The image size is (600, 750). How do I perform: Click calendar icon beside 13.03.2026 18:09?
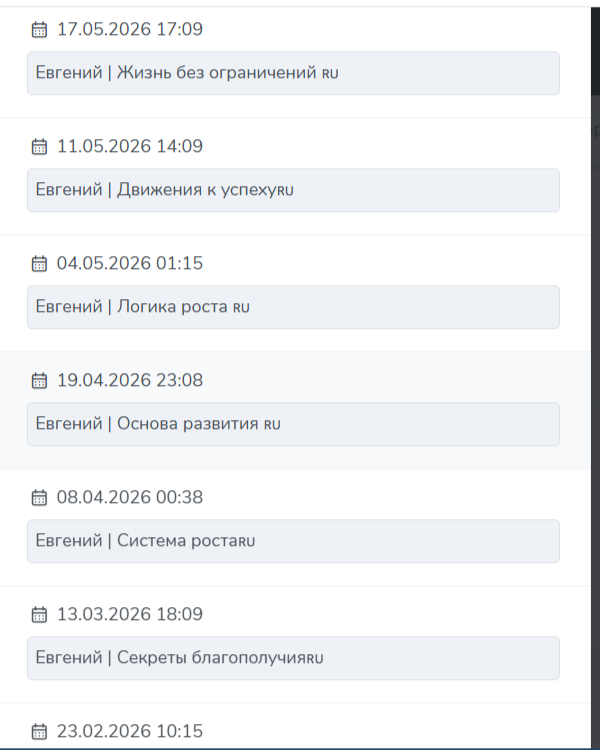[39, 615]
